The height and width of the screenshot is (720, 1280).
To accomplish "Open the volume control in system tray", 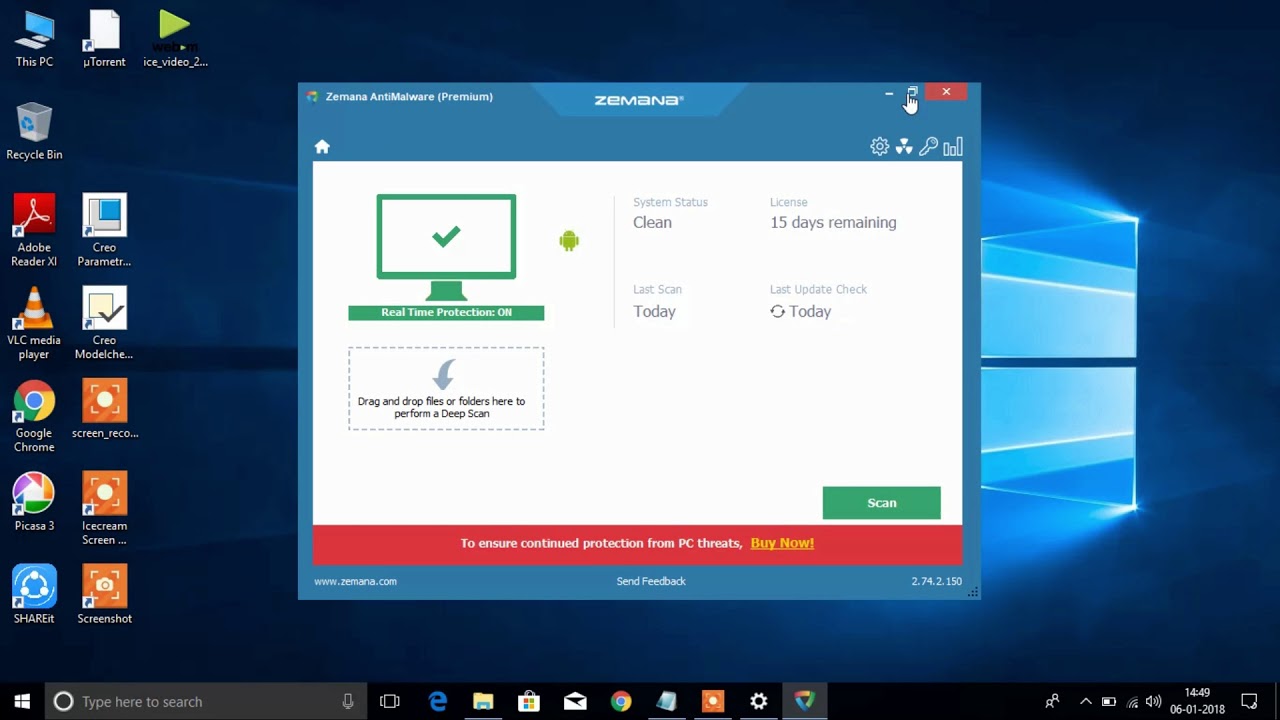I will pyautogui.click(x=1153, y=701).
